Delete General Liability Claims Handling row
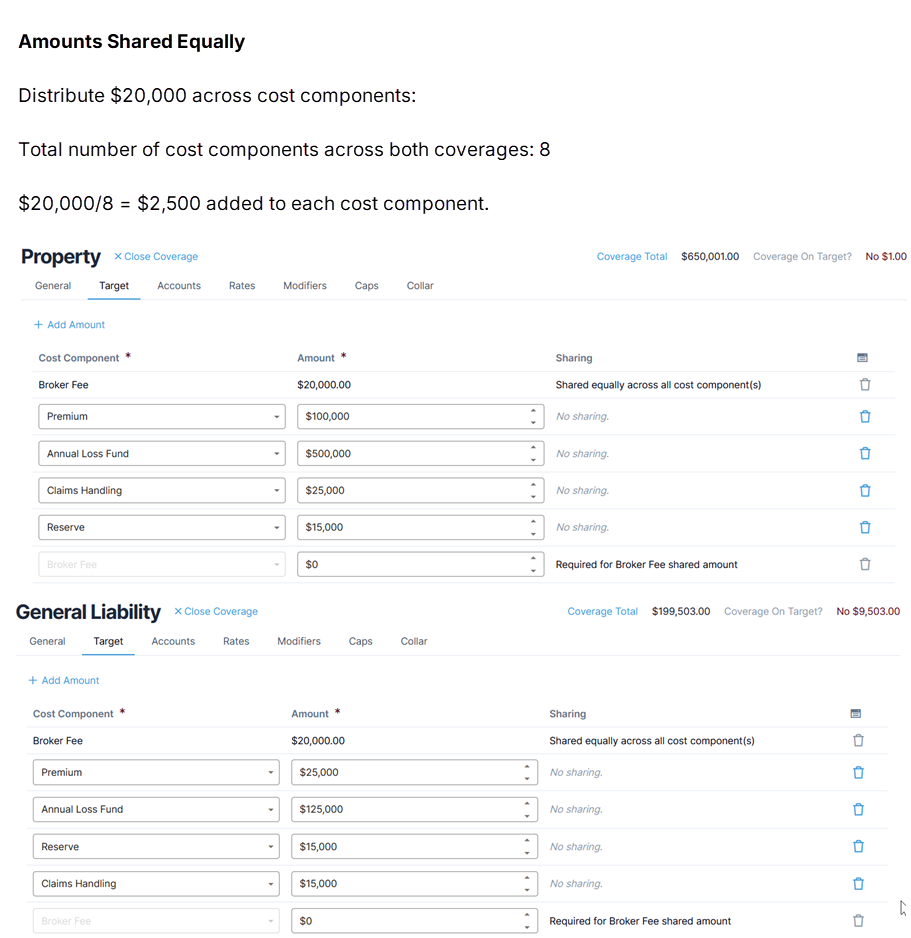Viewport: 911px width, 938px height. [x=858, y=884]
